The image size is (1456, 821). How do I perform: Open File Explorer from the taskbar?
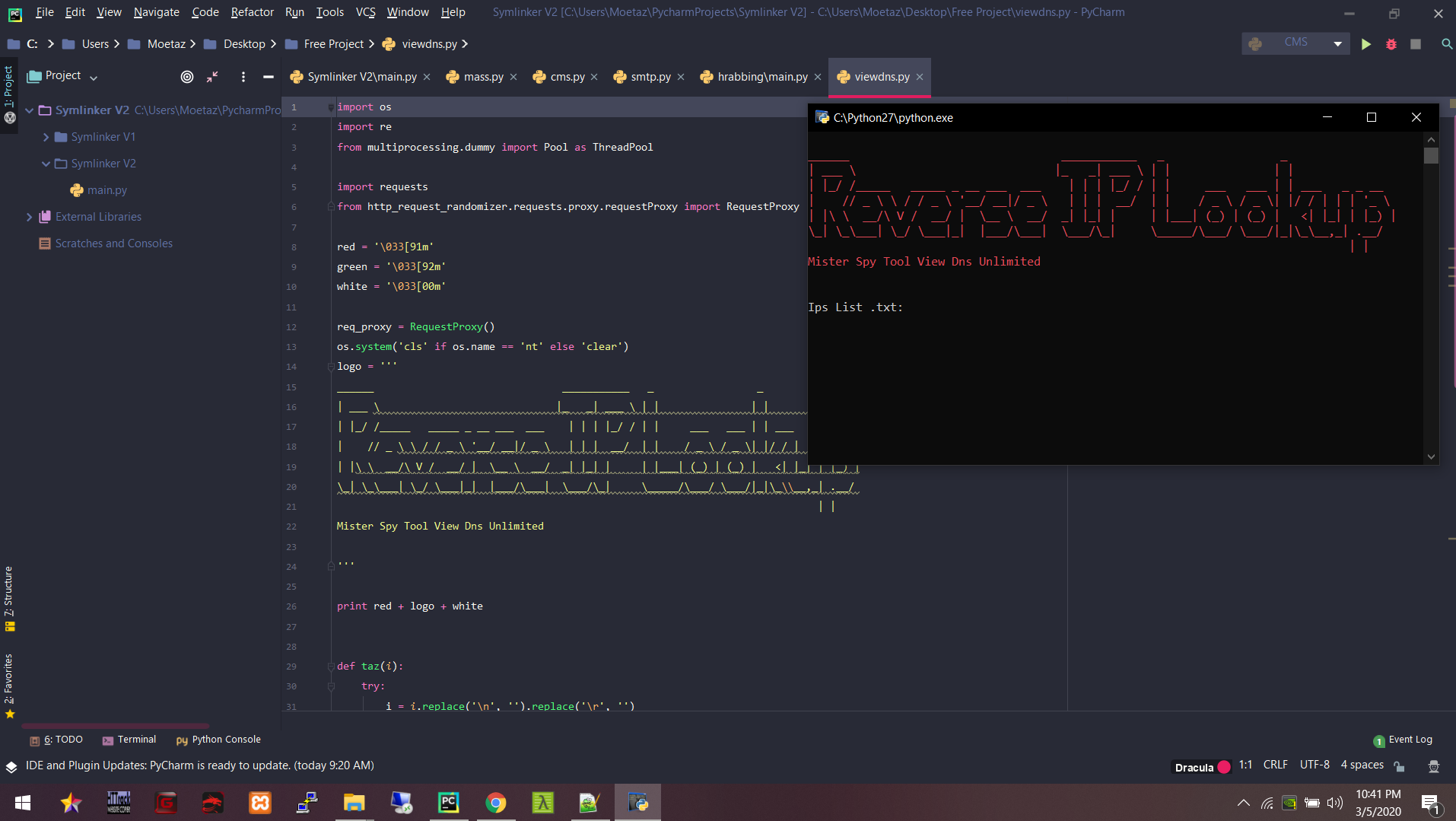354,803
